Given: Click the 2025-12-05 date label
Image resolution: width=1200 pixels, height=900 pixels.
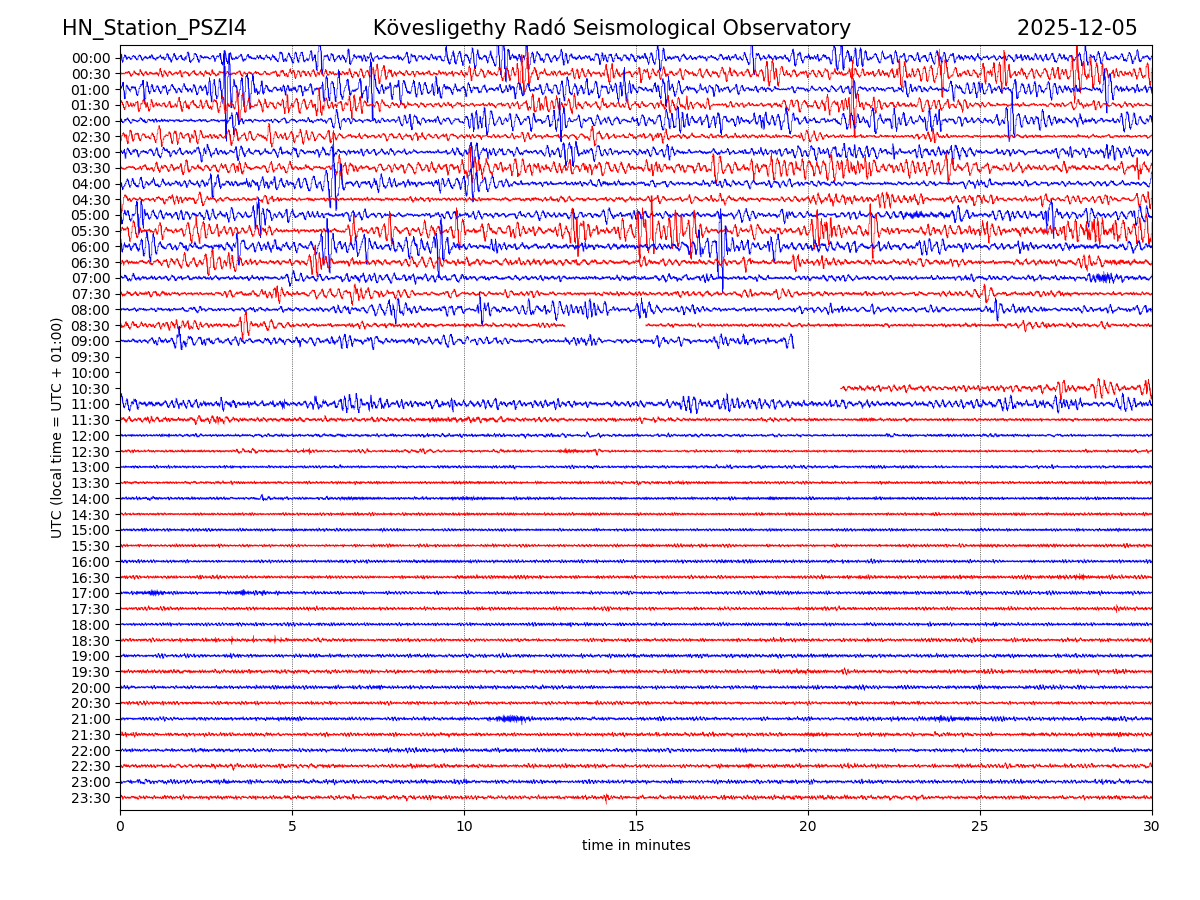Looking at the screenshot, I should tap(1076, 28).
